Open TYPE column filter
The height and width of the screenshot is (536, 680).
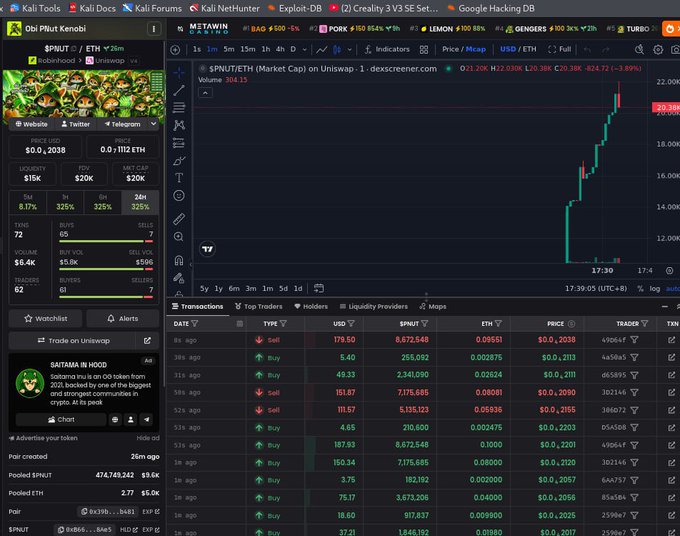283,324
